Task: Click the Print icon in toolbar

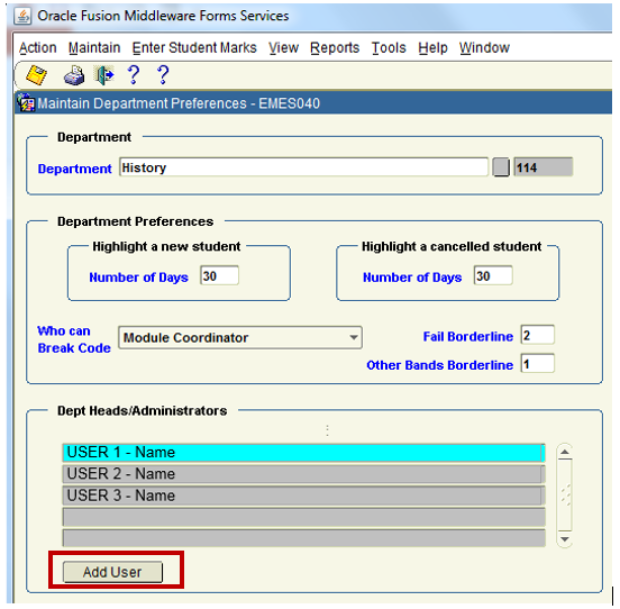Action: [74, 76]
